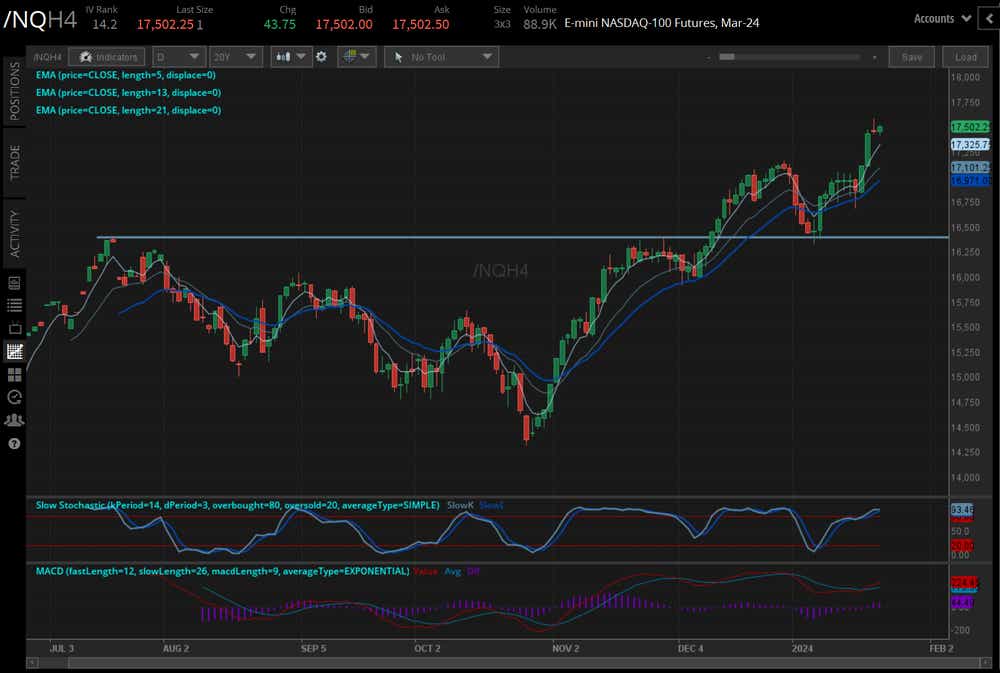Click the AUG 2 date label
This screenshot has width=1000, height=673.
[x=175, y=648]
